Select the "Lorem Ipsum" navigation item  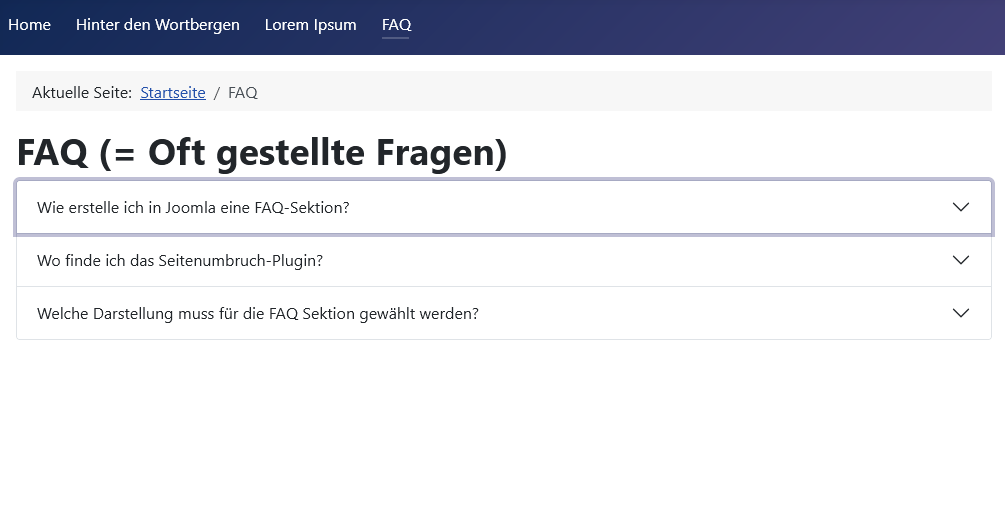310,25
